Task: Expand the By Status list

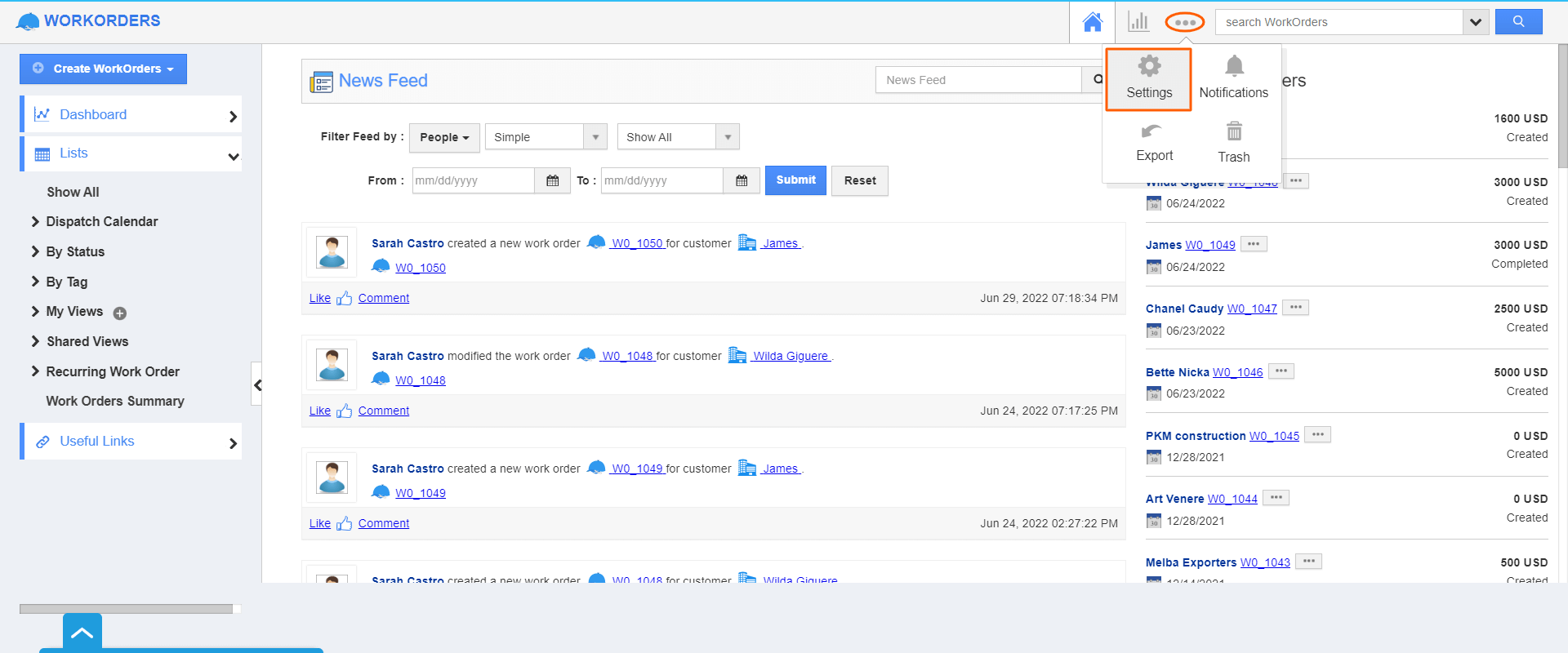Action: point(74,251)
